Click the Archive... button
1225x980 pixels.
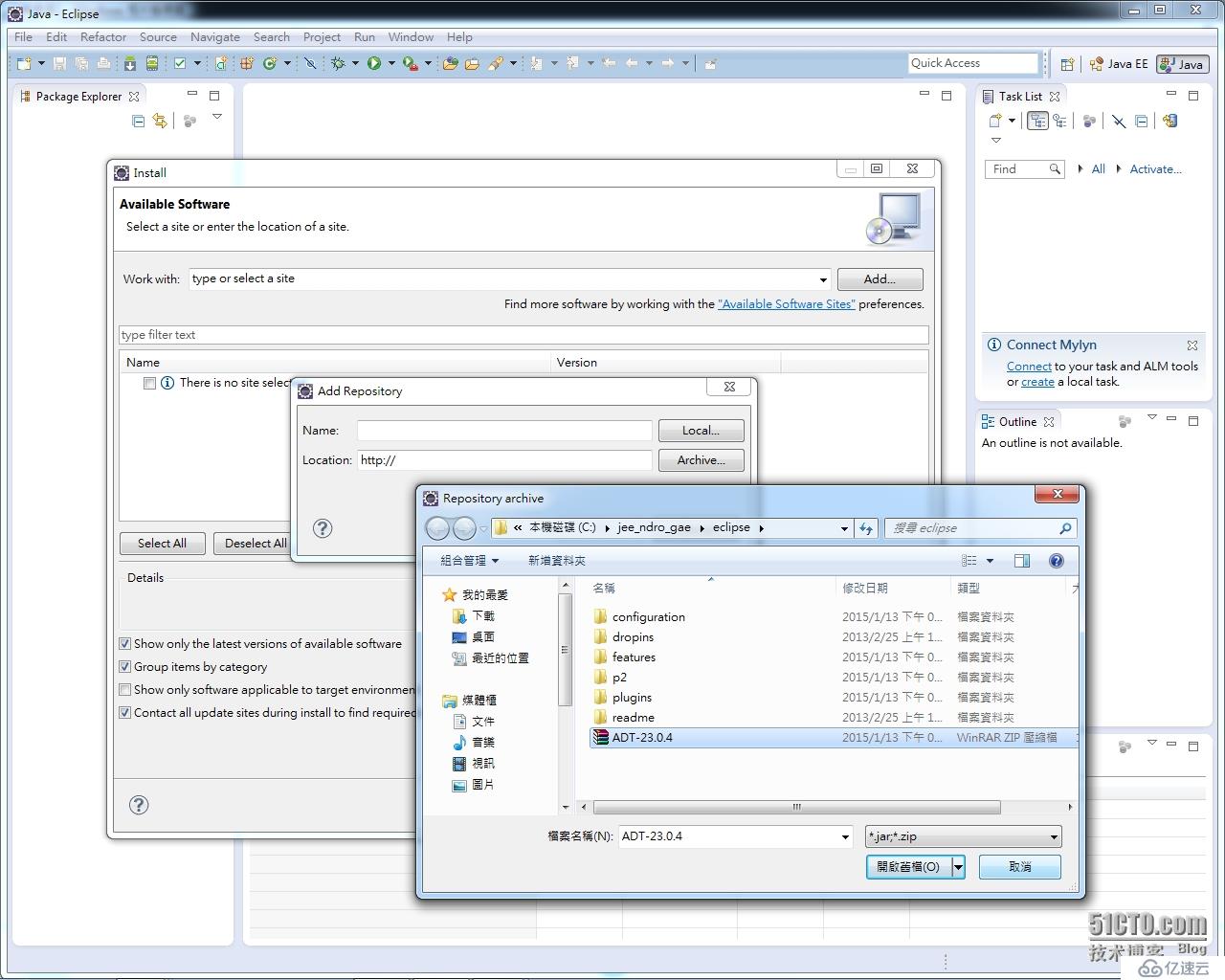click(701, 460)
